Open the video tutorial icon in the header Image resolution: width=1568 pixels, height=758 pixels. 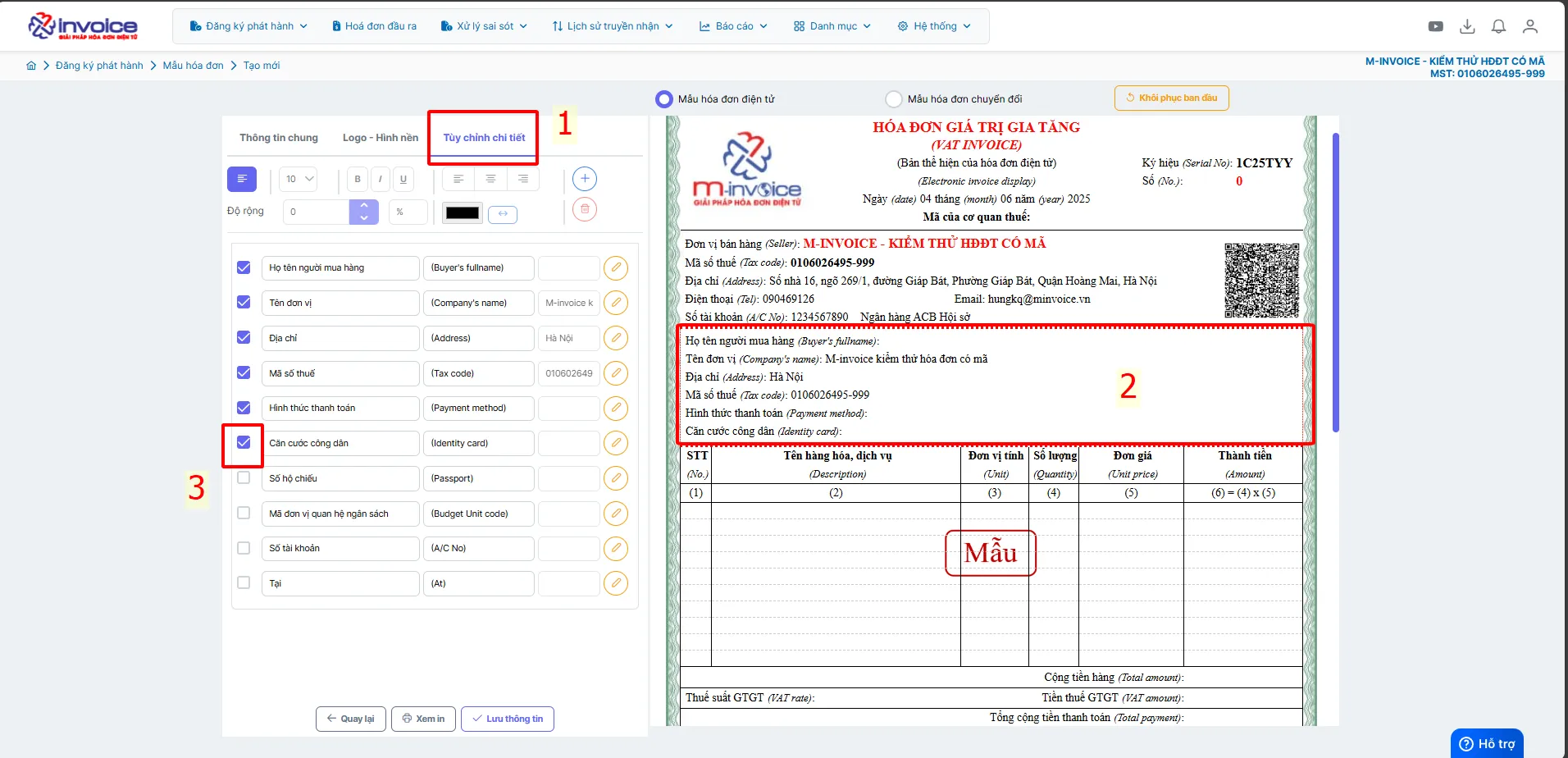[1435, 26]
